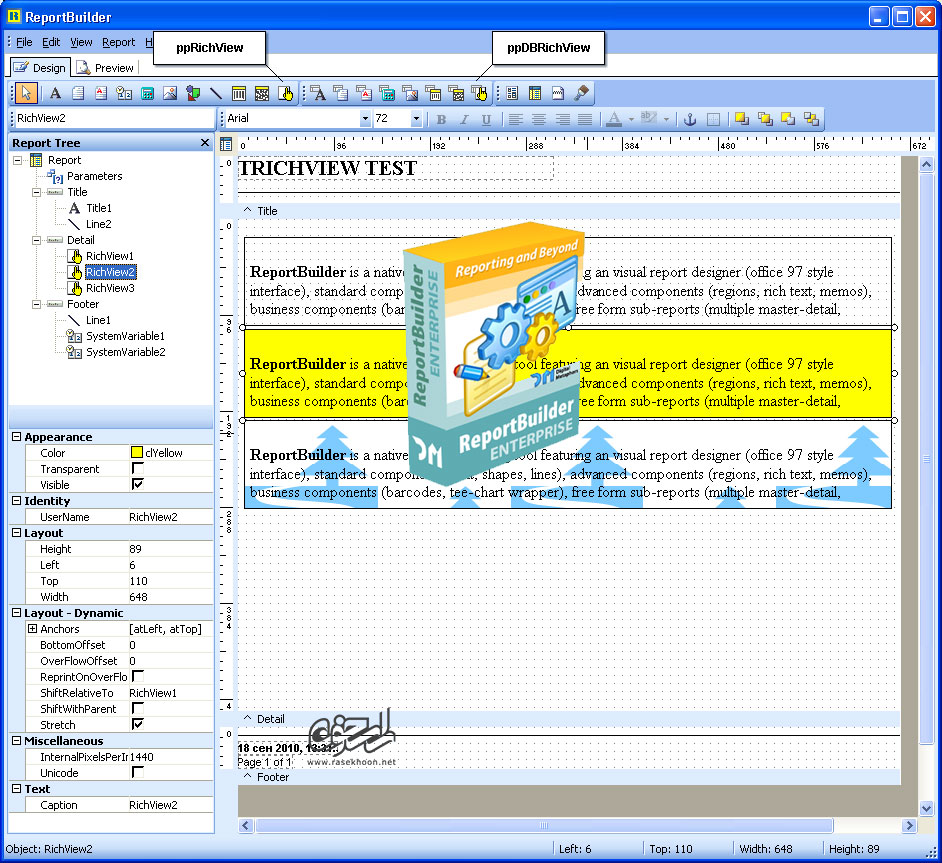
Task: Pick the DBRichText component tool
Action: 364,93
